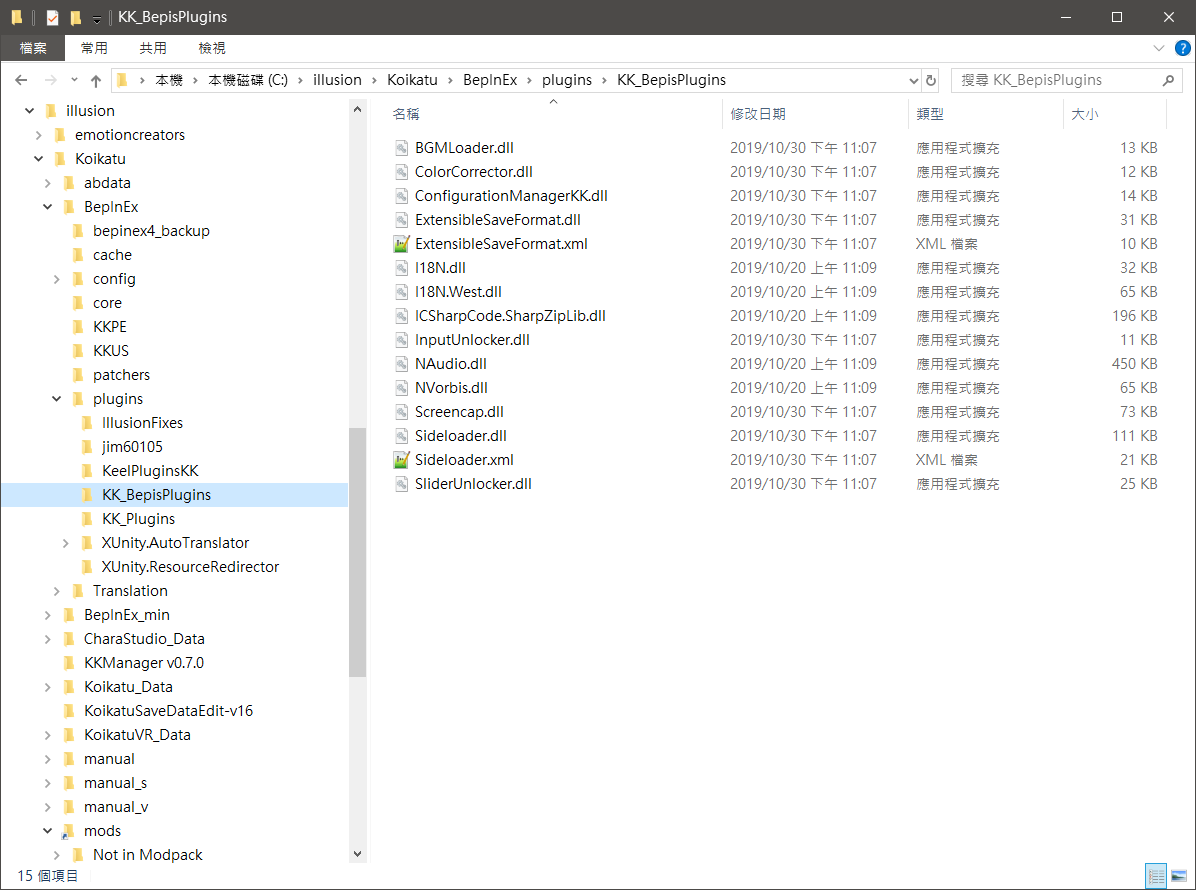Viewport: 1196px width, 890px height.
Task: Click navigation pane scroll down arrow
Action: [x=357, y=854]
